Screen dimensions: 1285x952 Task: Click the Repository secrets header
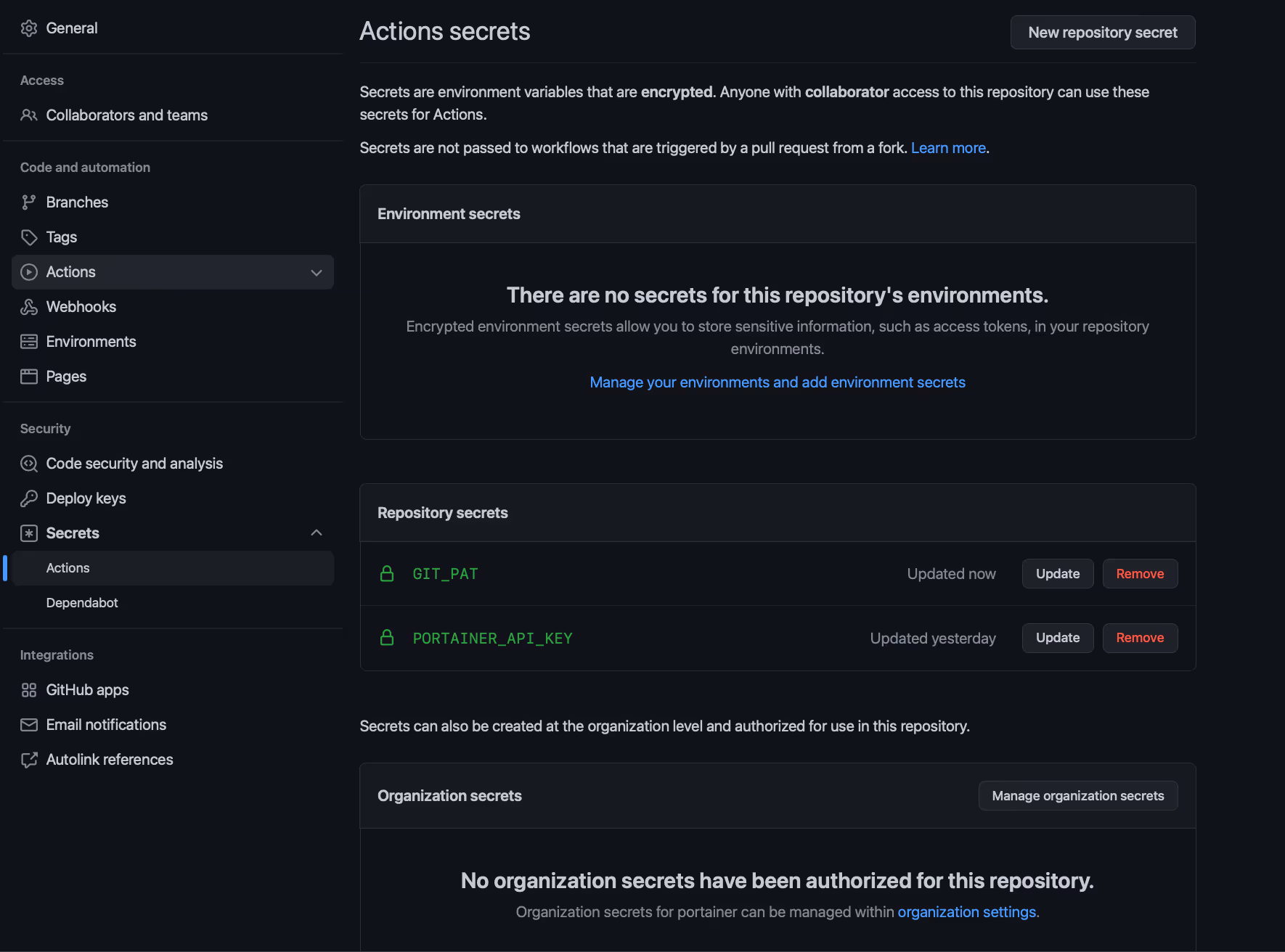pos(443,513)
